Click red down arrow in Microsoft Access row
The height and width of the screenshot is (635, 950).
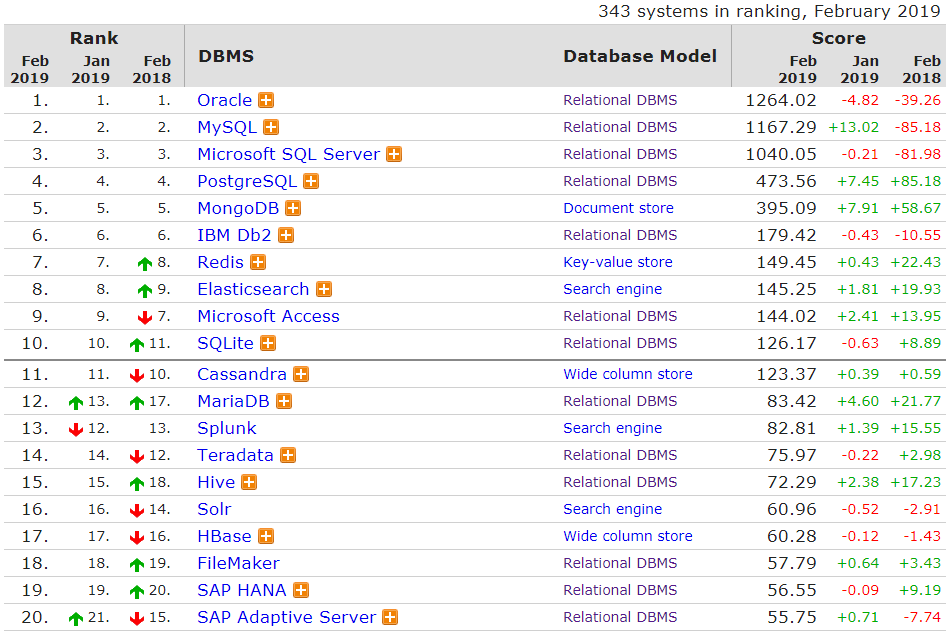[145, 317]
